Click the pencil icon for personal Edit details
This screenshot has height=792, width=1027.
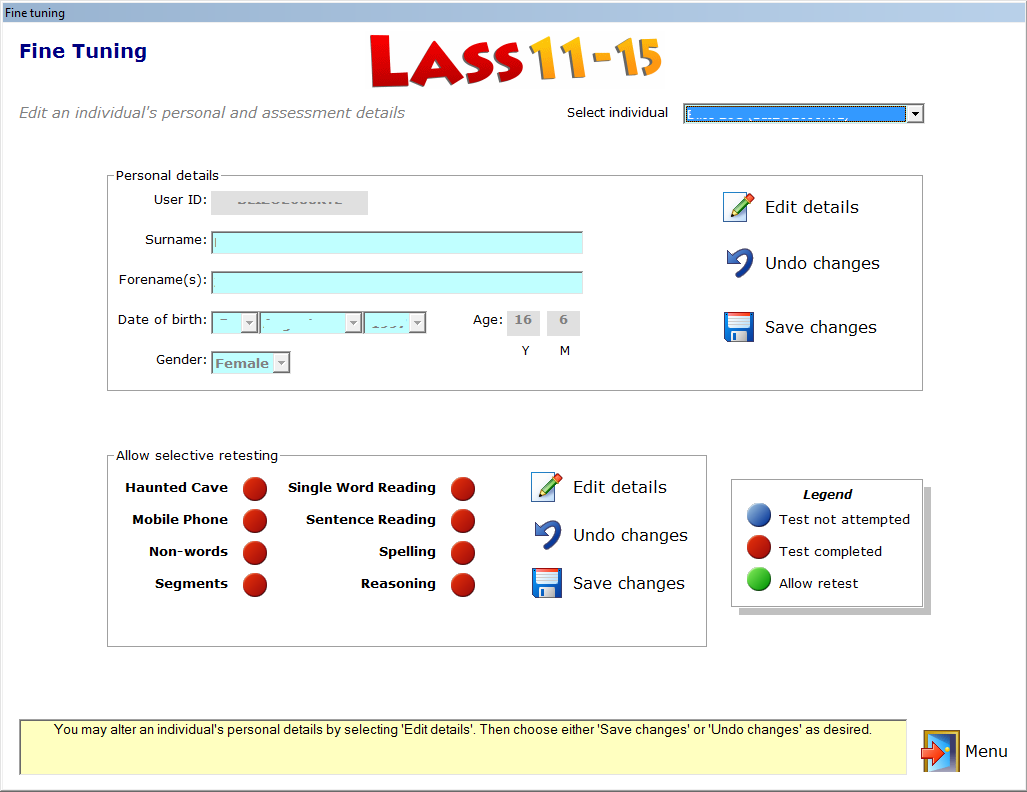tap(738, 207)
